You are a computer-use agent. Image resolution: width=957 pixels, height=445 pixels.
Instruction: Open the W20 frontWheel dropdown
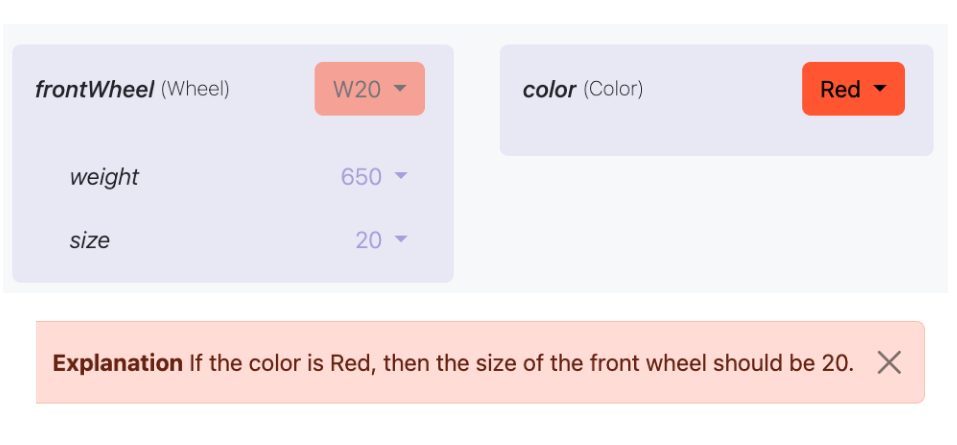[369, 89]
